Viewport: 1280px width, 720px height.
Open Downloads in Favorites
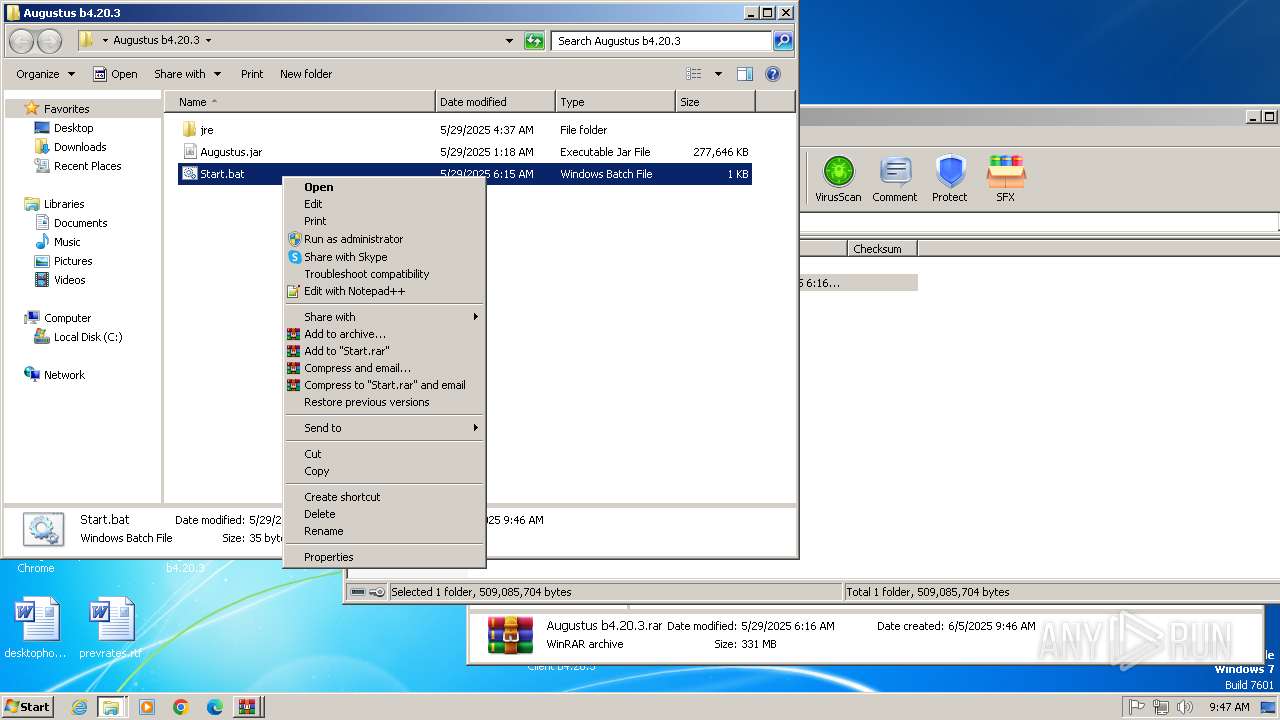[x=80, y=147]
